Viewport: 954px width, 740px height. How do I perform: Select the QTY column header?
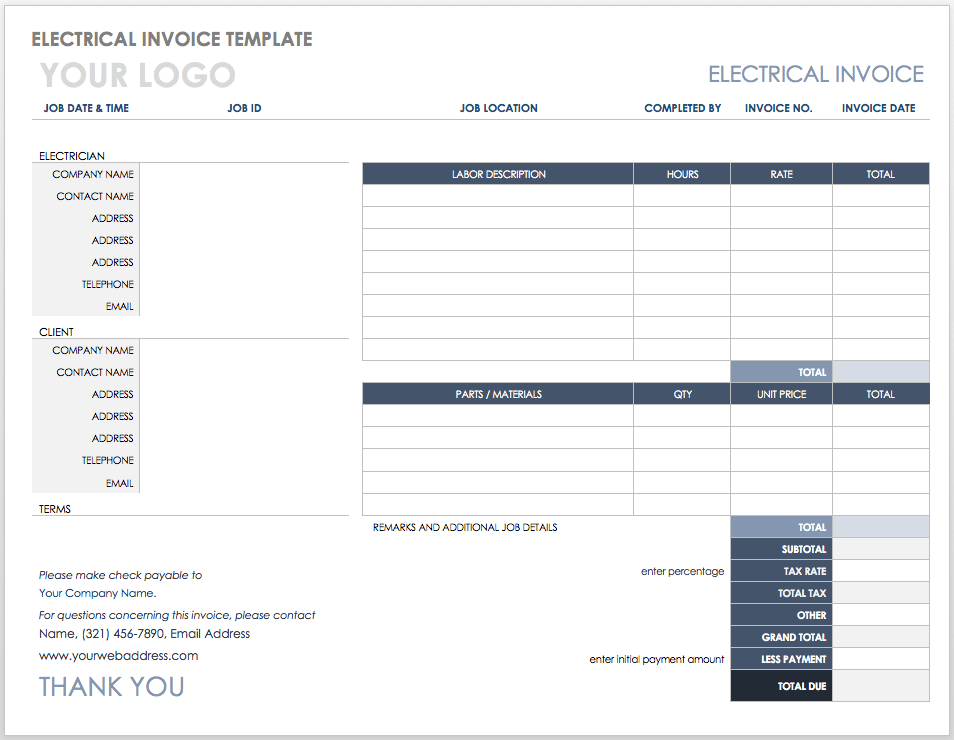682,395
